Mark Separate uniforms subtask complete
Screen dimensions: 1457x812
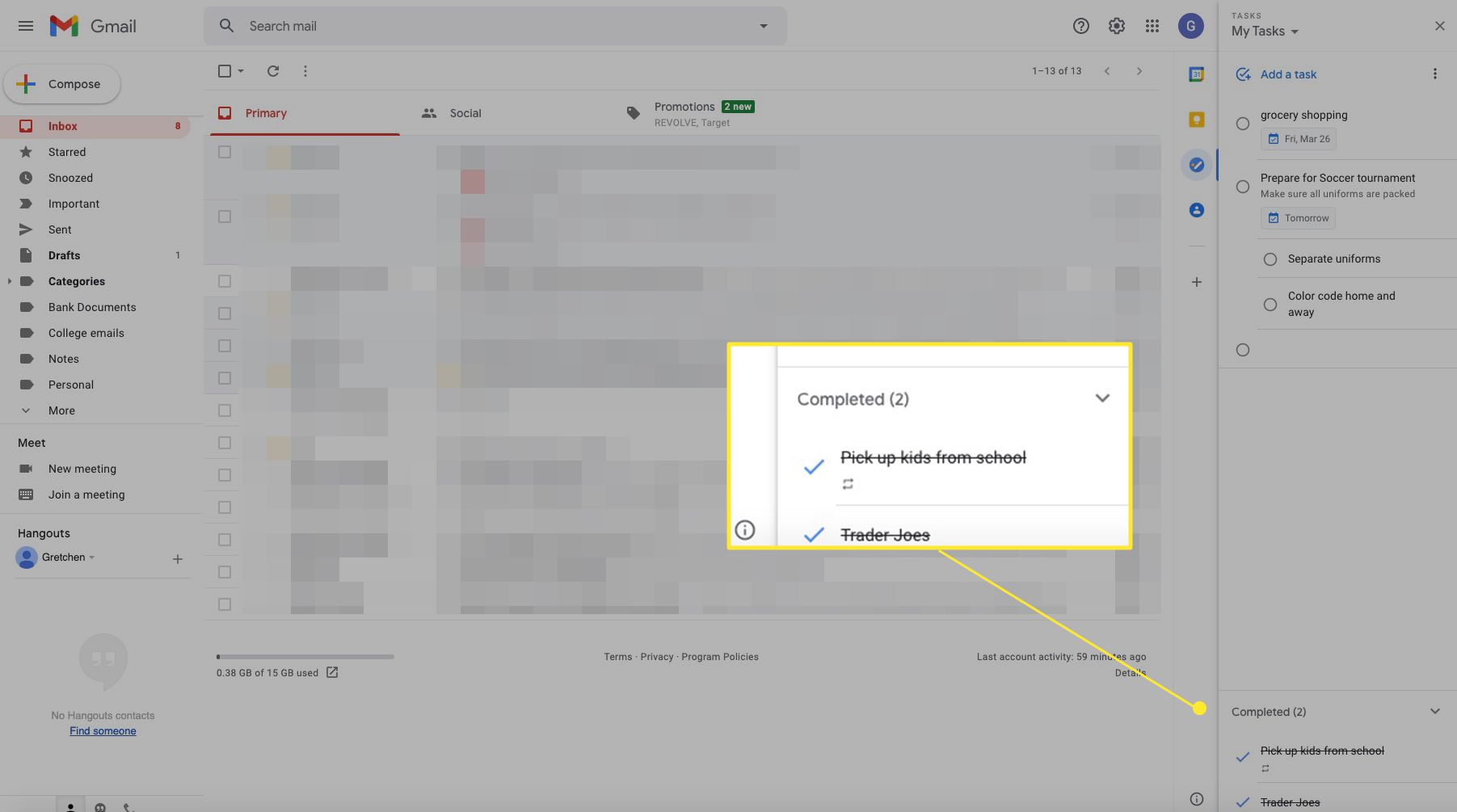coord(1270,259)
